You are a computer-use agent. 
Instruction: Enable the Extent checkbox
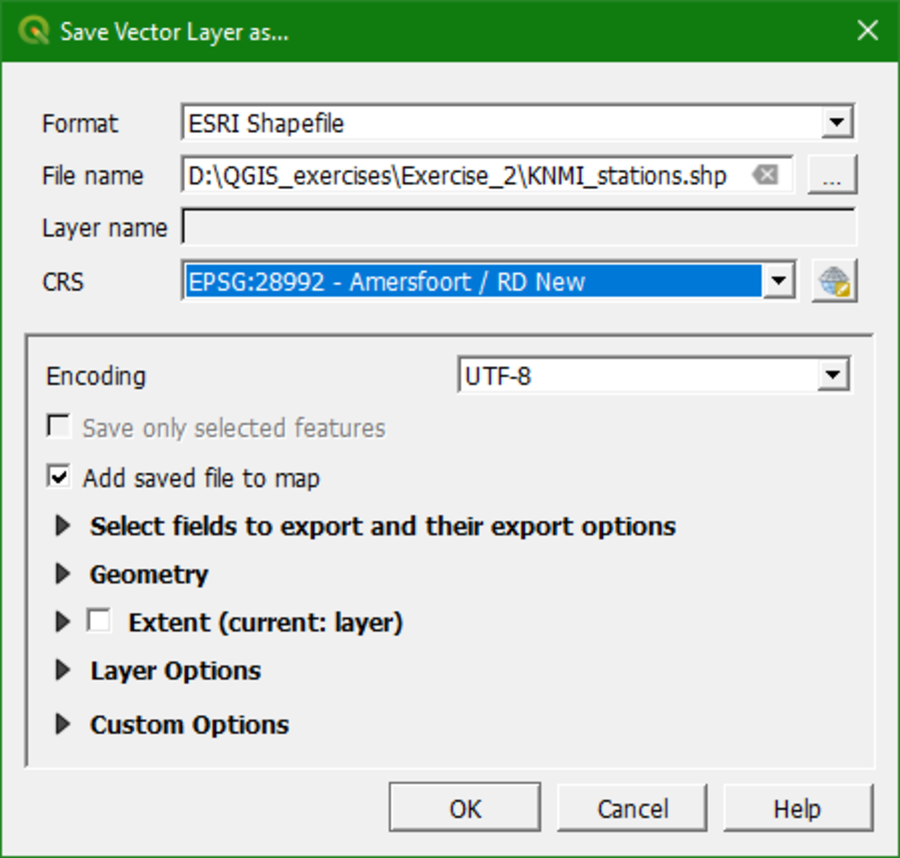97,621
